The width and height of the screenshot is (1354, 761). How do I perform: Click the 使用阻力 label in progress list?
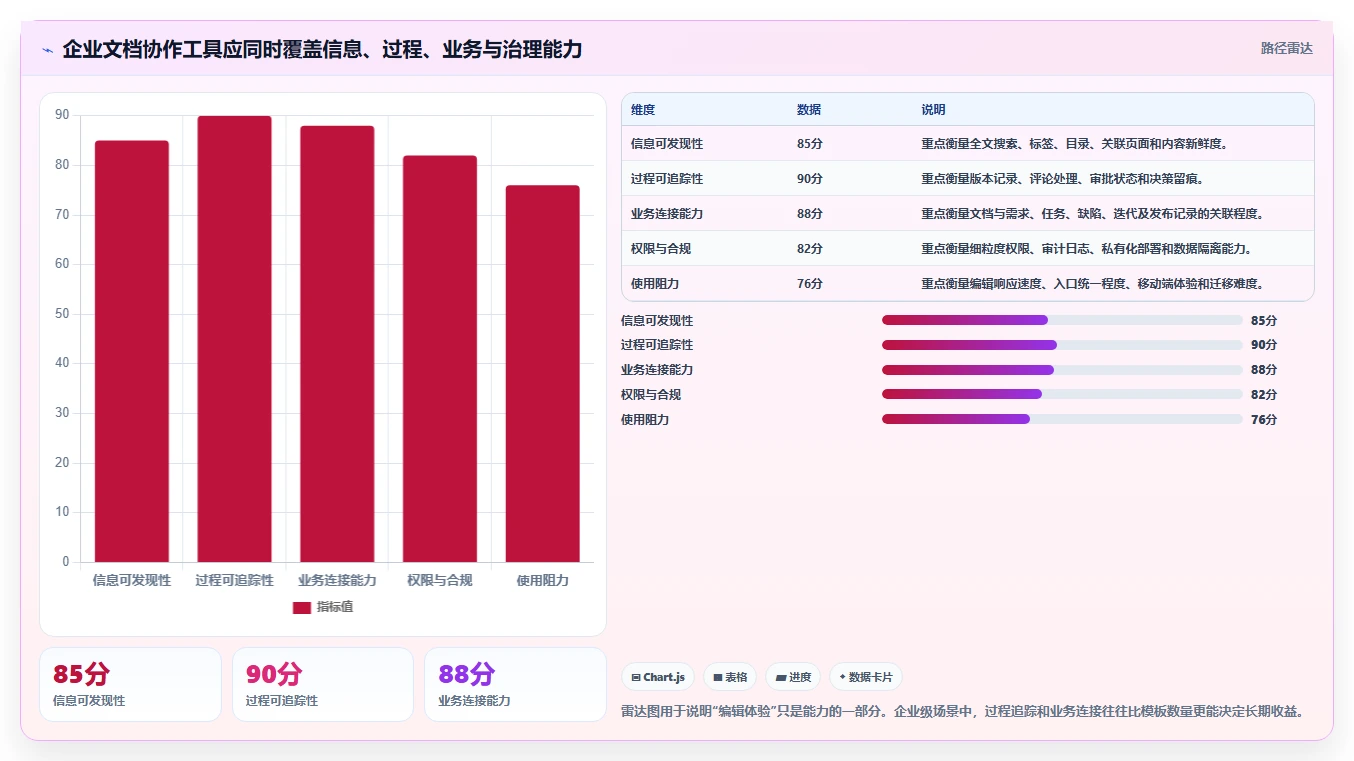click(645, 420)
